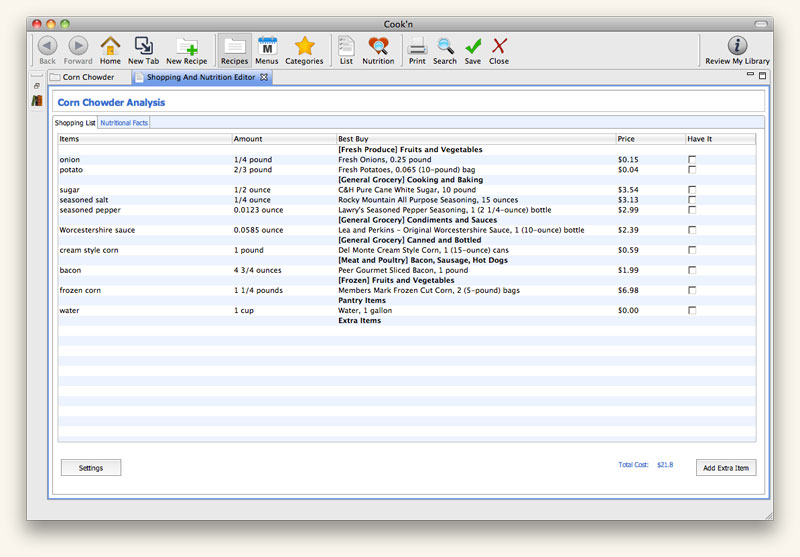Click the Best Buy column header
The image size is (800, 557).
pyautogui.click(x=476, y=139)
